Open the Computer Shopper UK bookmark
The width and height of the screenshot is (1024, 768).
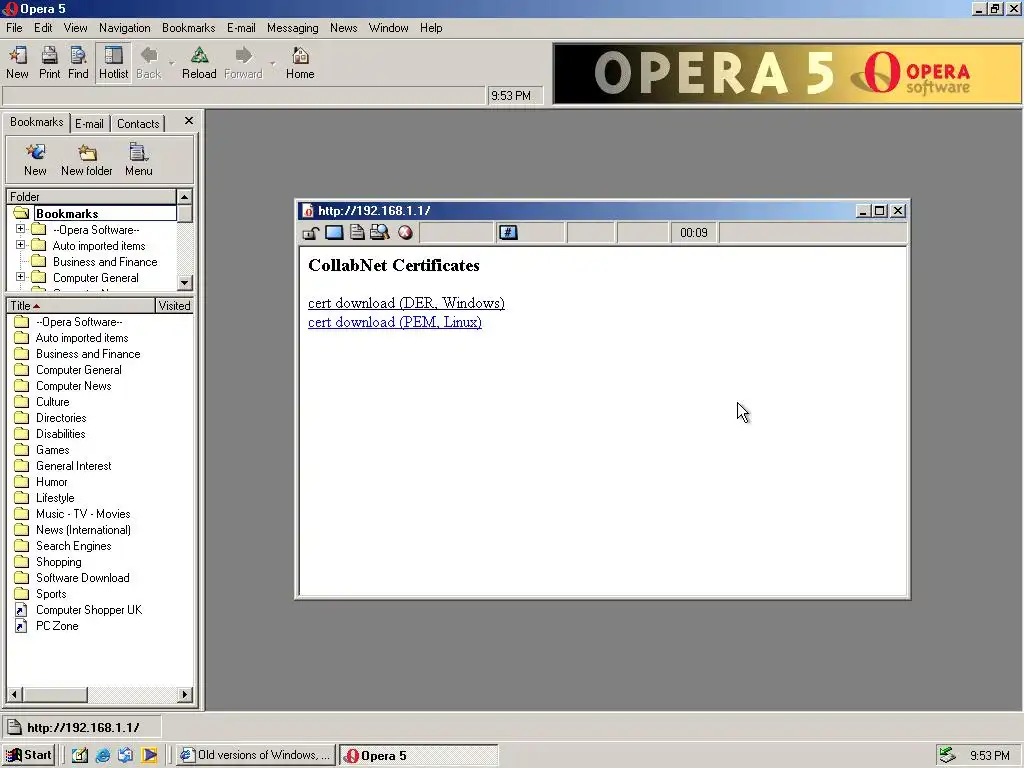pos(89,610)
